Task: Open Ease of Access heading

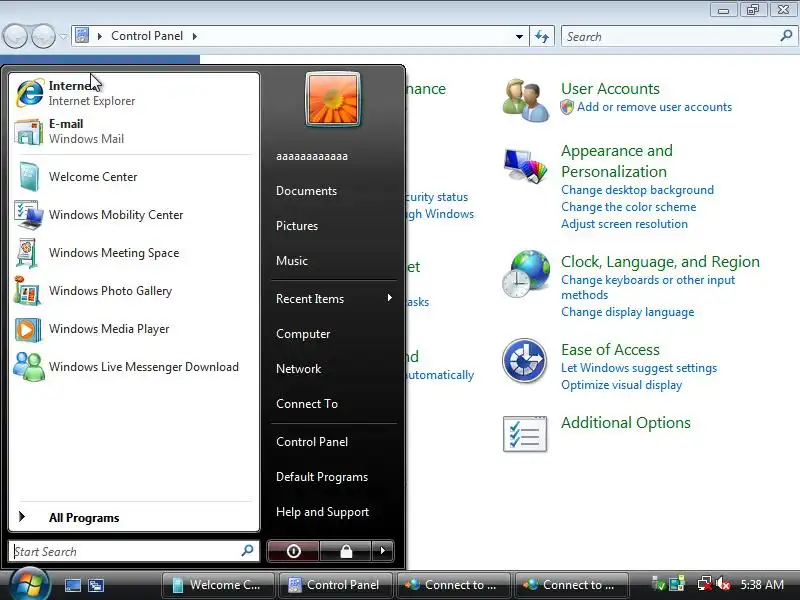Action: 610,350
